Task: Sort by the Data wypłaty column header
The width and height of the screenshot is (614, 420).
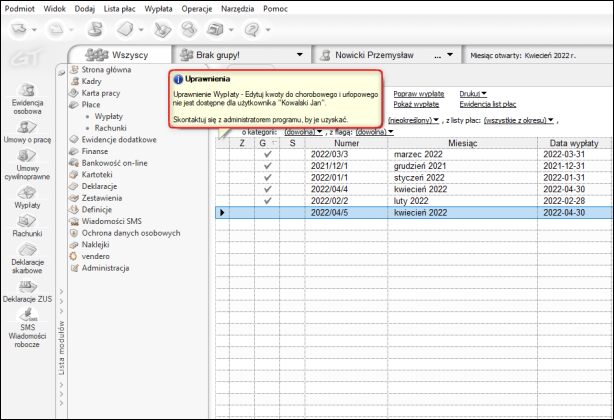Action: 574,143
